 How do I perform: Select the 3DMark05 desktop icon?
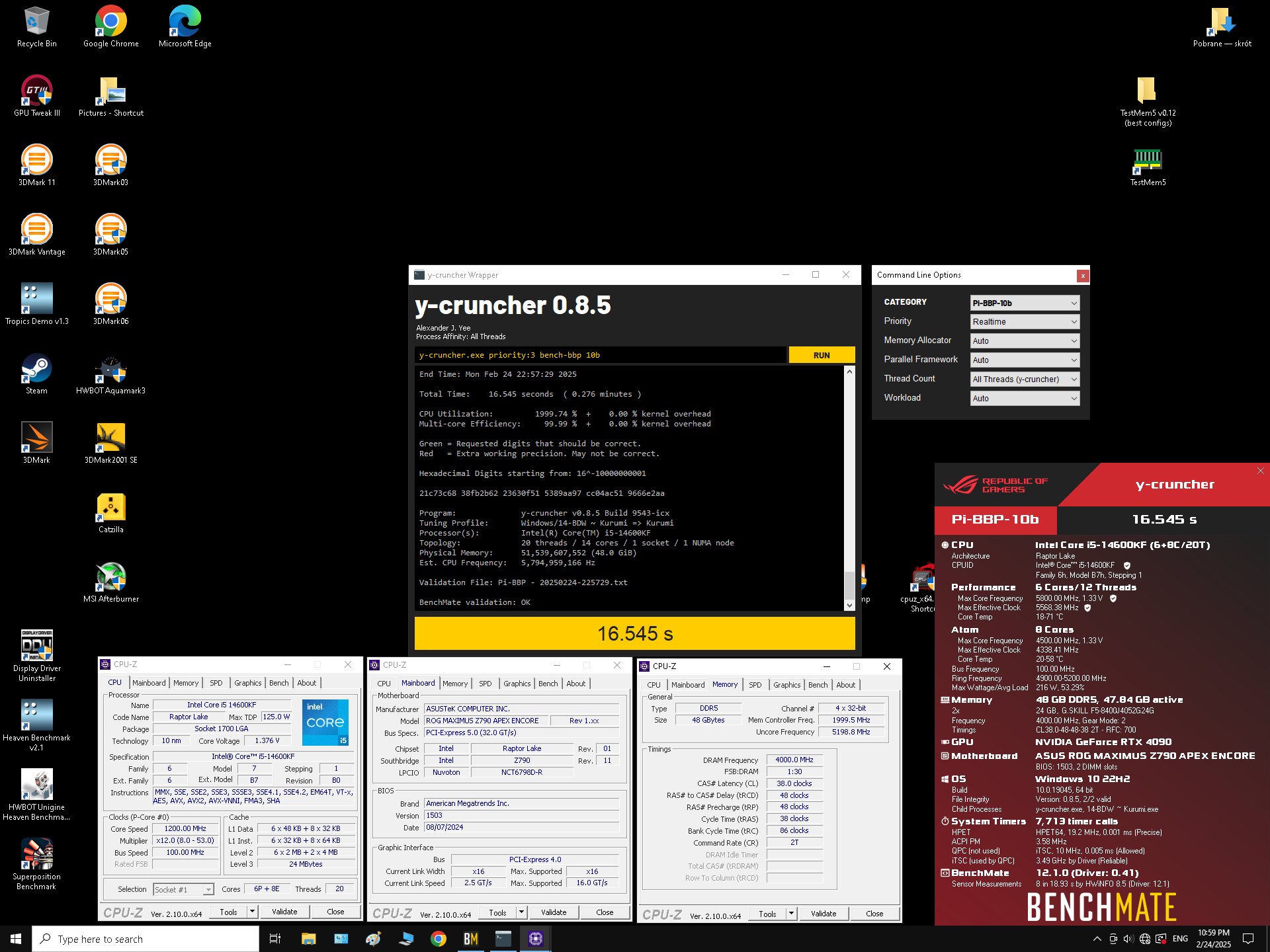pos(110,236)
